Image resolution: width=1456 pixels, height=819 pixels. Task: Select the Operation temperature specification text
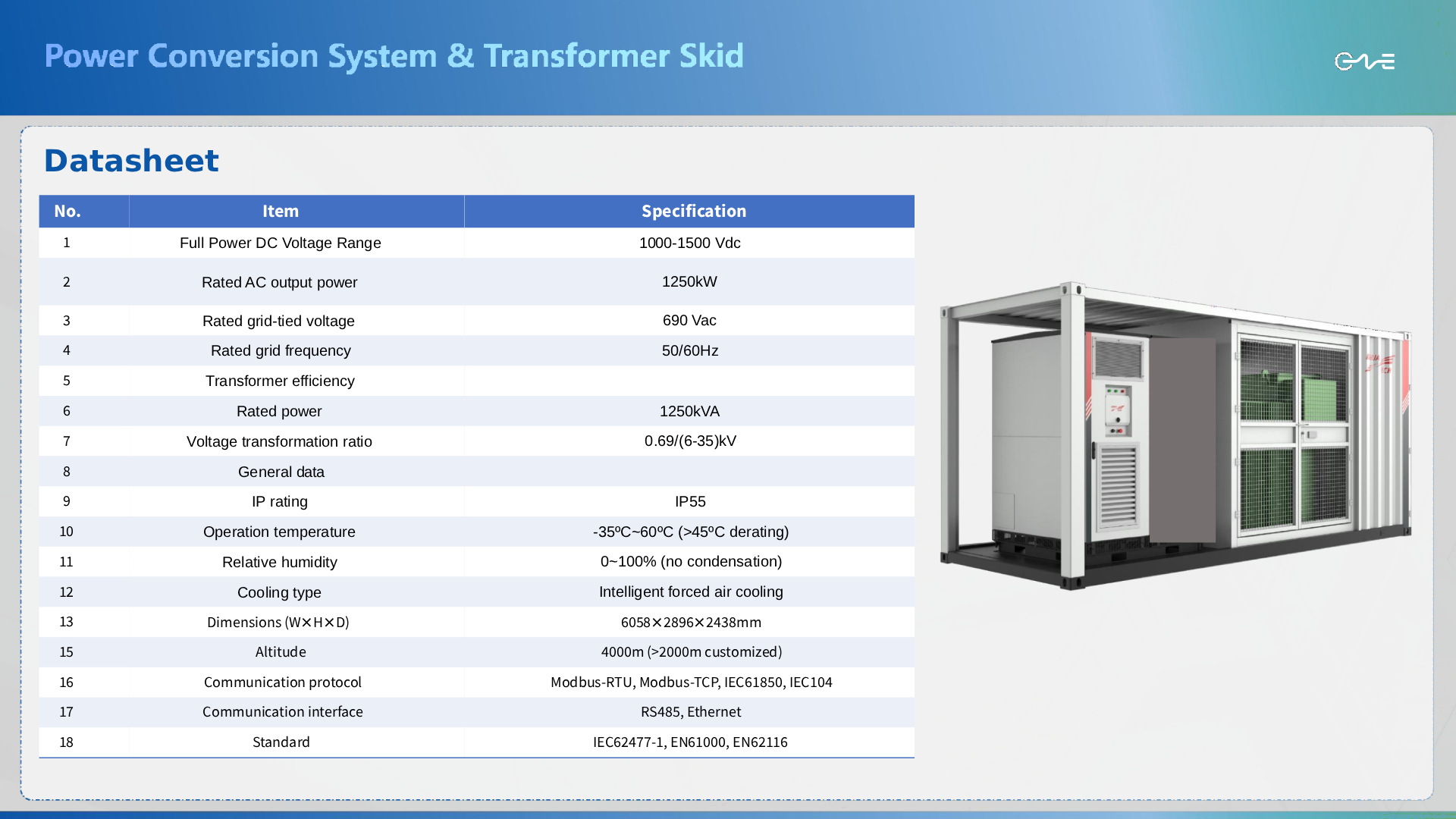tap(690, 532)
